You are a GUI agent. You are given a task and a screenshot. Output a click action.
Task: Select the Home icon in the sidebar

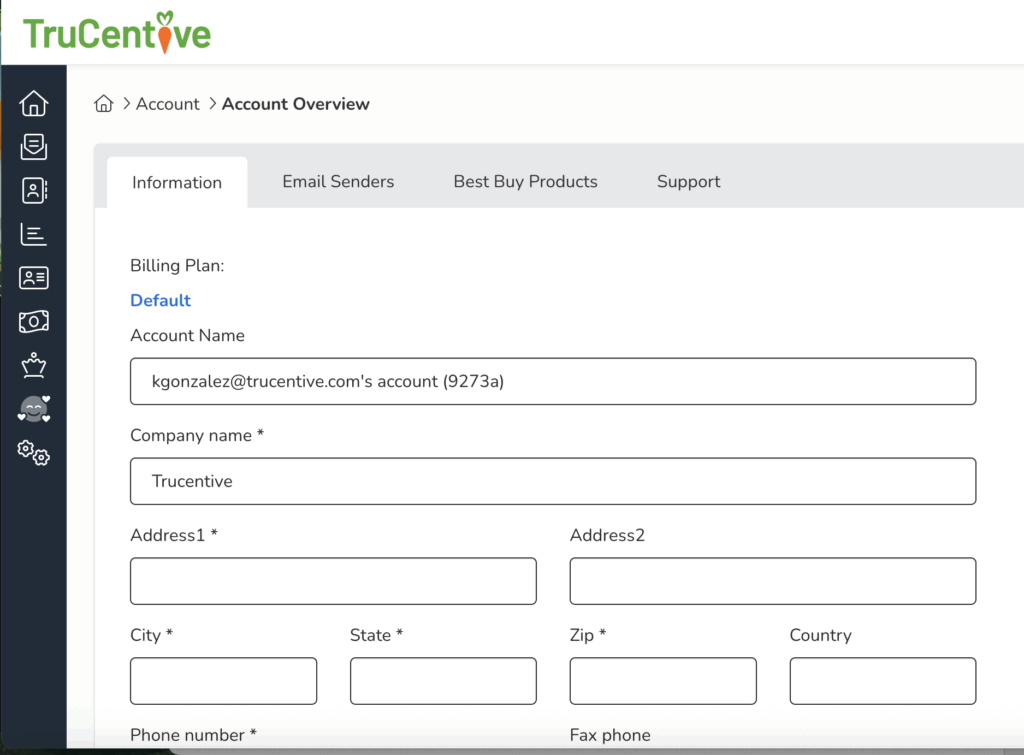33,103
